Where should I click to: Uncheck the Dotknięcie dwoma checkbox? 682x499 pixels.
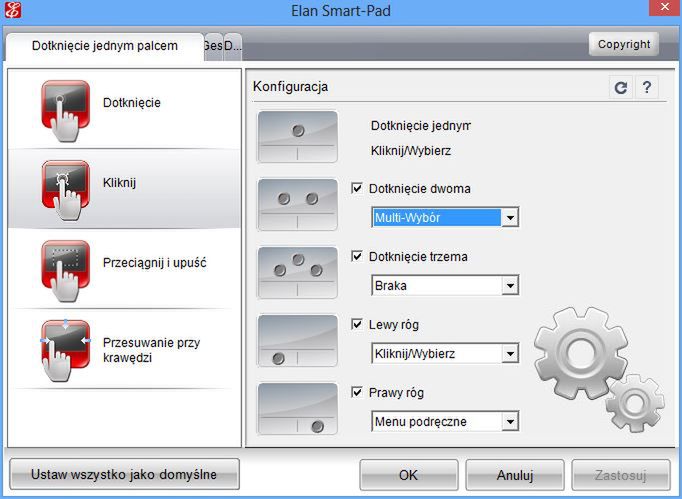point(357,188)
